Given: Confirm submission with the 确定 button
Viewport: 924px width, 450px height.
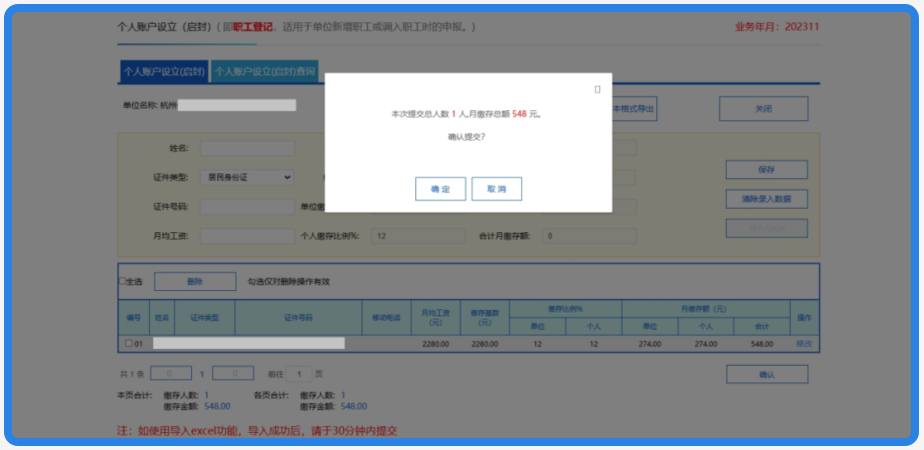Looking at the screenshot, I should click(440, 189).
